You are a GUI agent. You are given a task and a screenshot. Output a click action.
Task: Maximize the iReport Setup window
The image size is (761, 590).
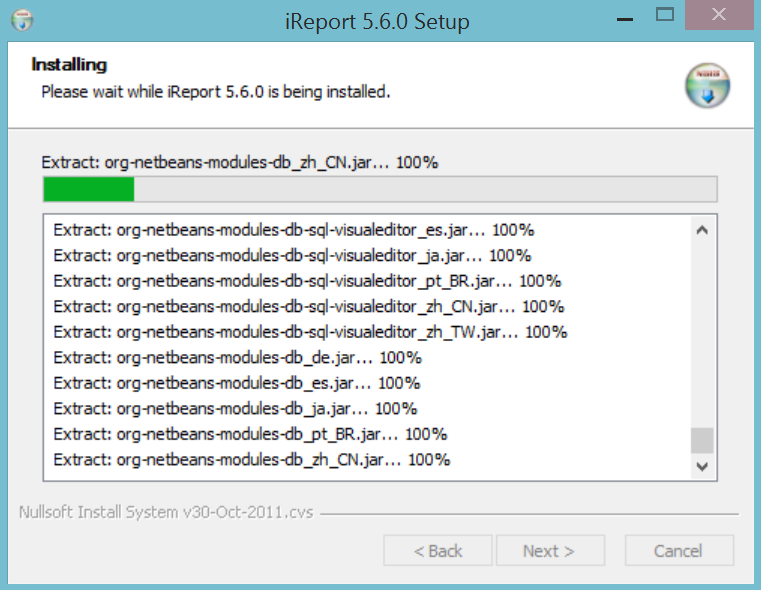[x=665, y=15]
